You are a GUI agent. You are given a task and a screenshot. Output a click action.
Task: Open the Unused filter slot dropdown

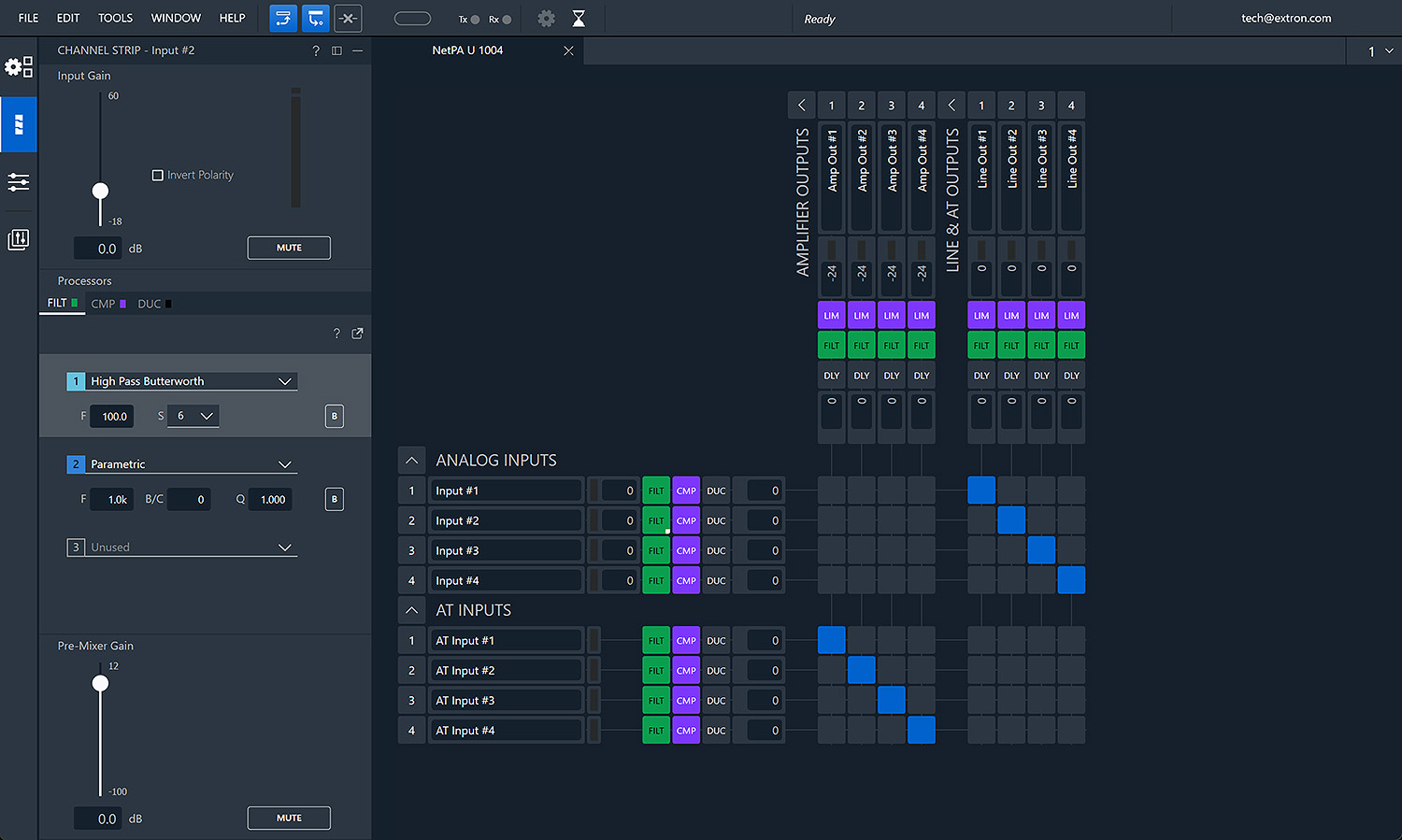point(193,548)
